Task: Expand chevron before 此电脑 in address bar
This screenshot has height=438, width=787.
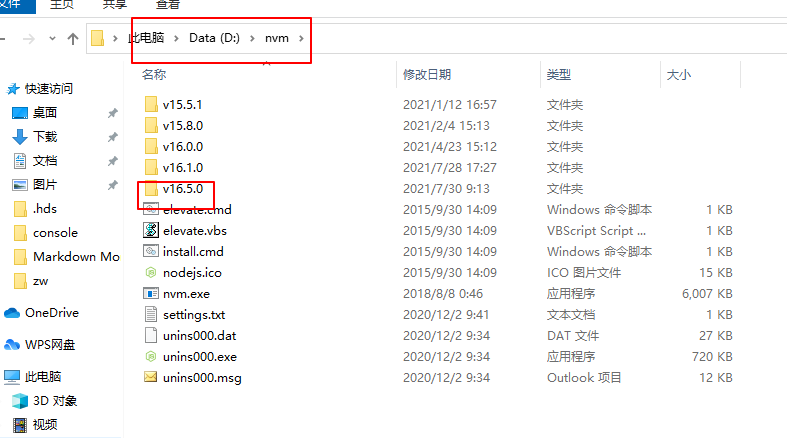Action: pyautogui.click(x=115, y=38)
